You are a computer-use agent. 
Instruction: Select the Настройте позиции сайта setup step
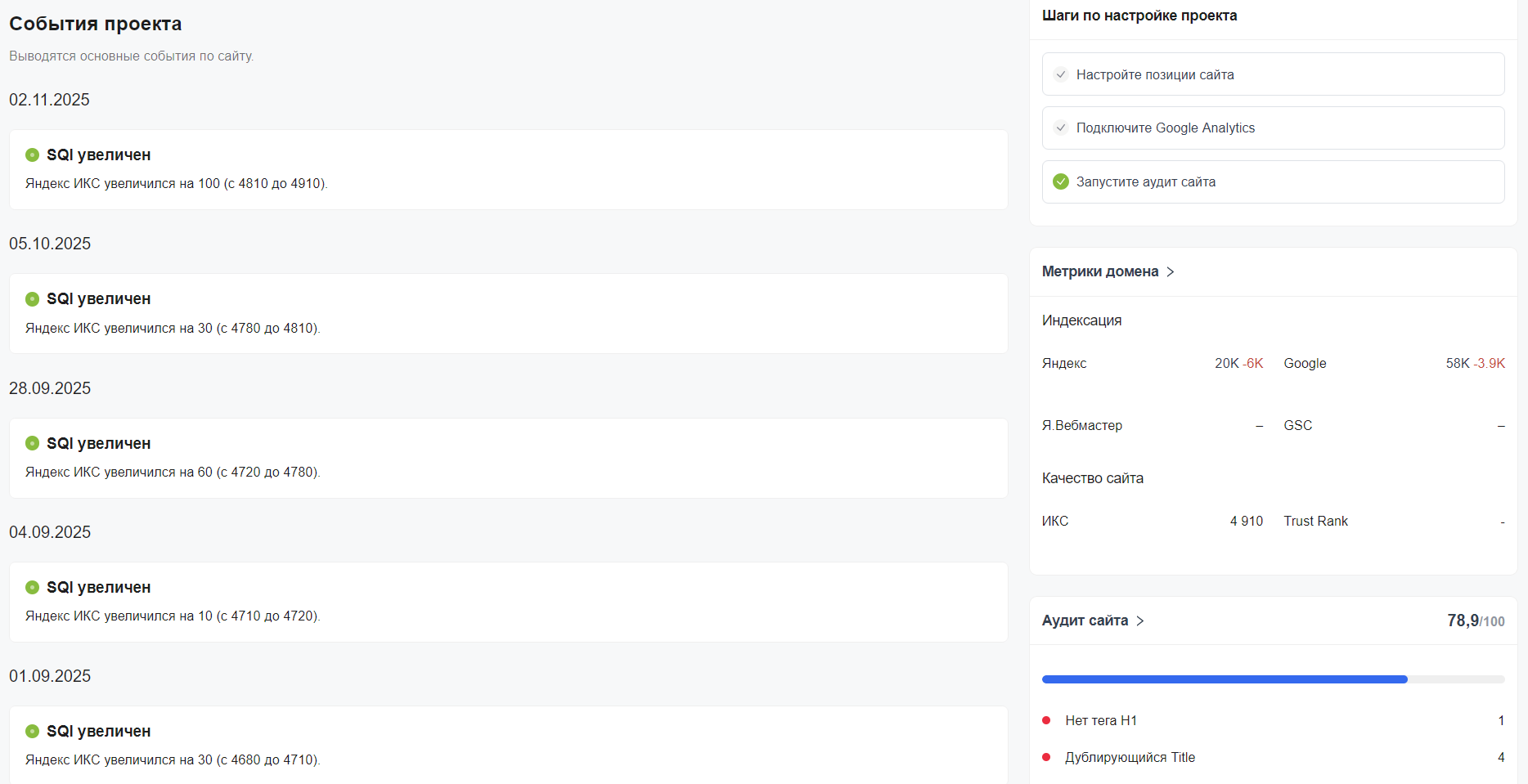1155,74
